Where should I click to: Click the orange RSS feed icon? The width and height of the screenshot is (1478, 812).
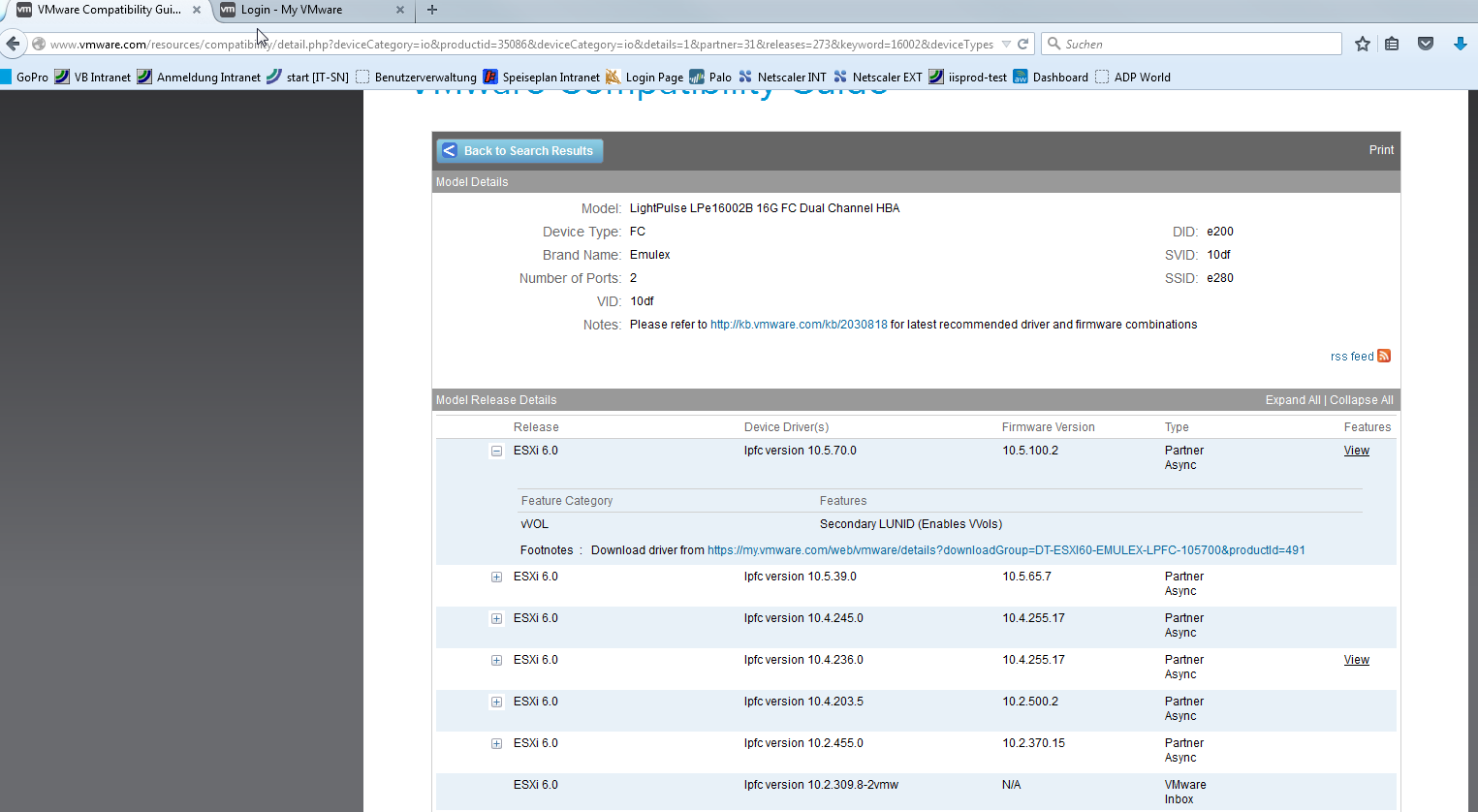pyautogui.click(x=1384, y=356)
